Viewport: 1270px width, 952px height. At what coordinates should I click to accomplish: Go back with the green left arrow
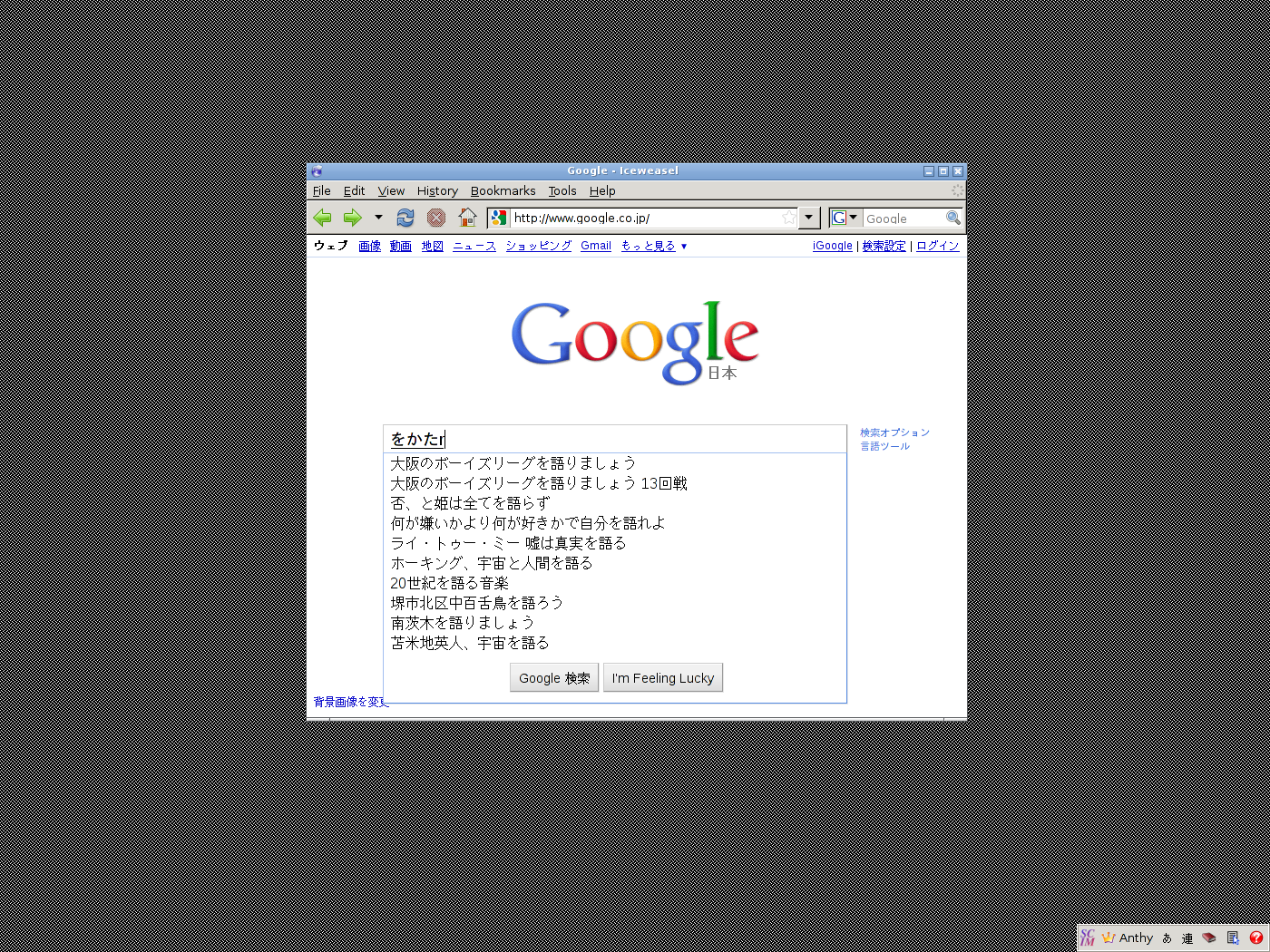(322, 218)
